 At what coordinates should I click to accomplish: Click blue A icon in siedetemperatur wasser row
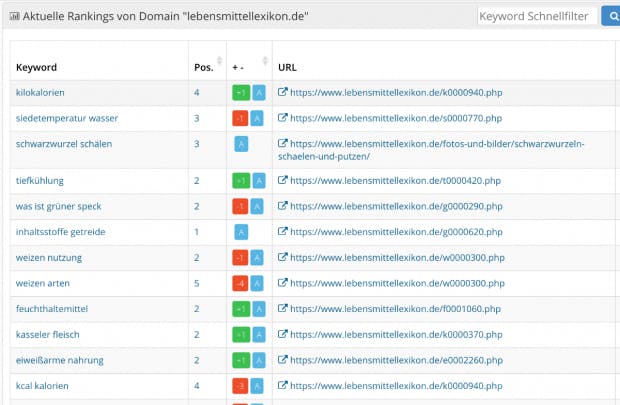257,118
